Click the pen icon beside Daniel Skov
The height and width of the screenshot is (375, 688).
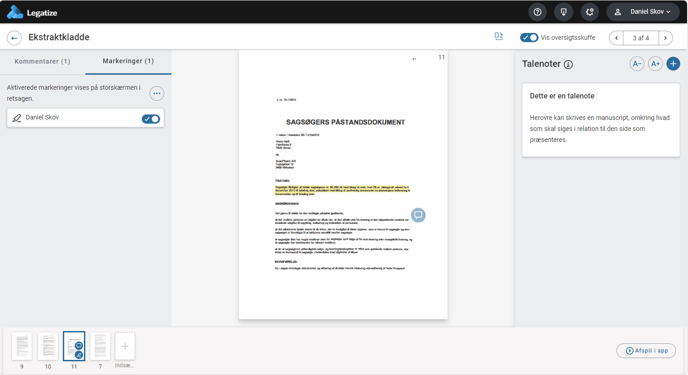17,118
